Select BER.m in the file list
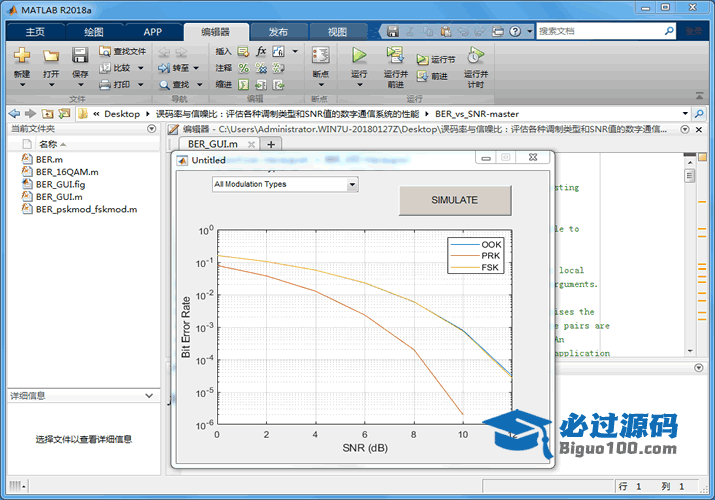This screenshot has width=715, height=500. 49,160
